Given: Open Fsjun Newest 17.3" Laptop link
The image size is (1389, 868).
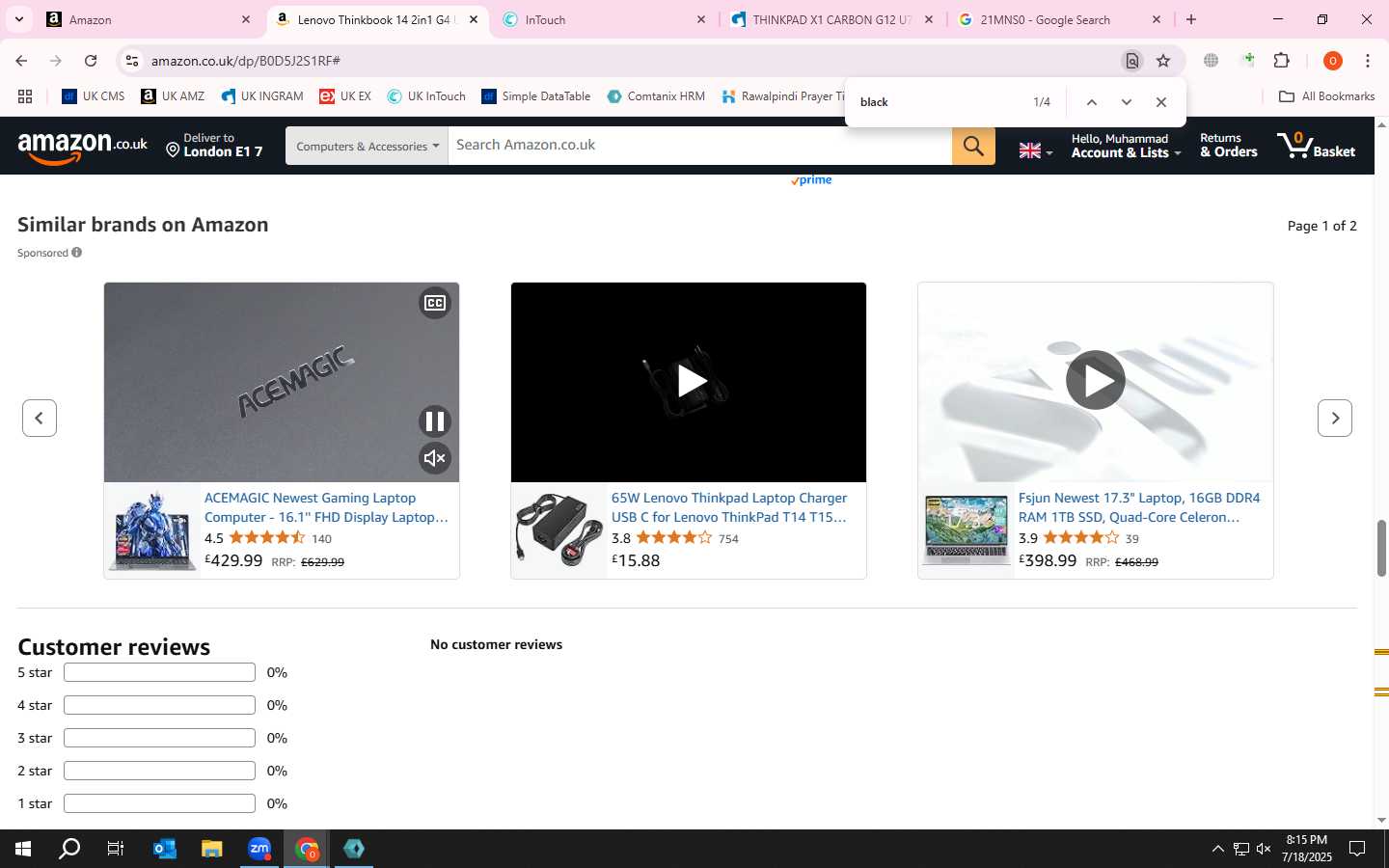Looking at the screenshot, I should pos(1139,507).
